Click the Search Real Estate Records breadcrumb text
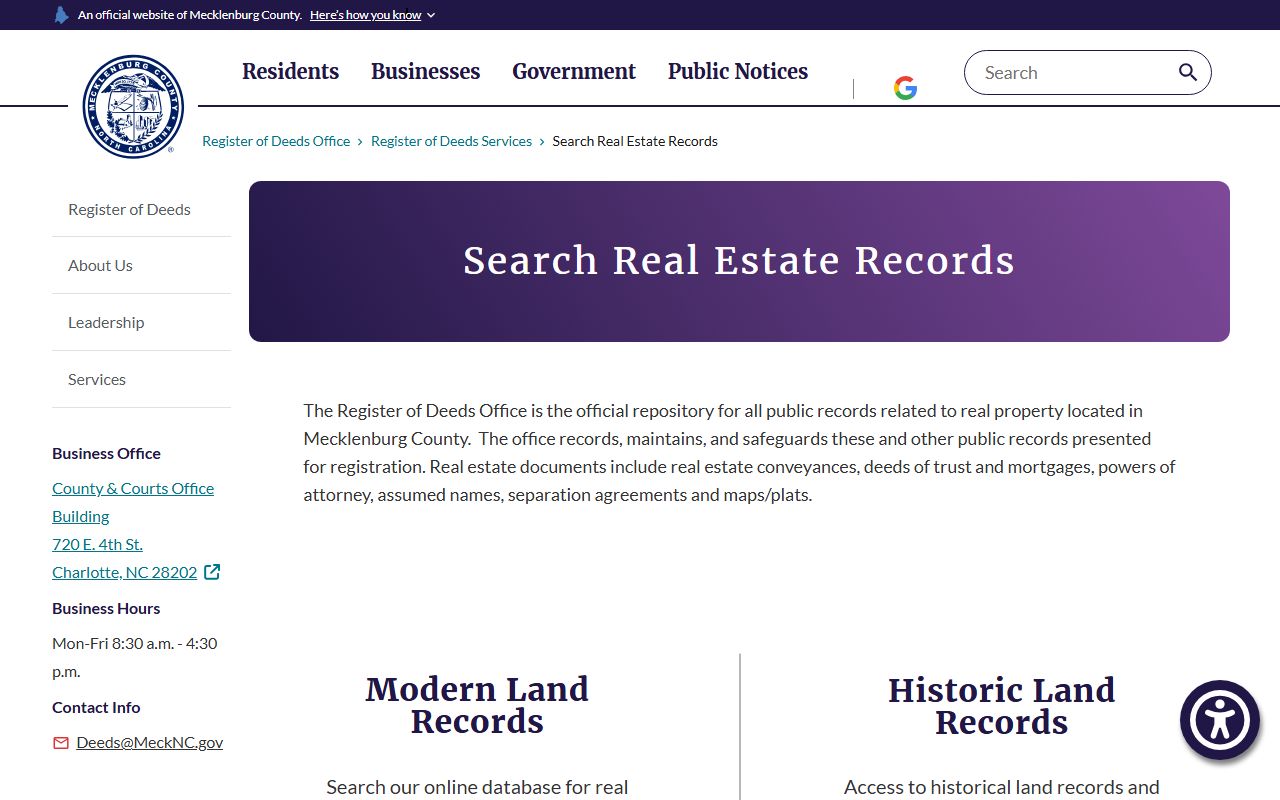 (x=635, y=141)
